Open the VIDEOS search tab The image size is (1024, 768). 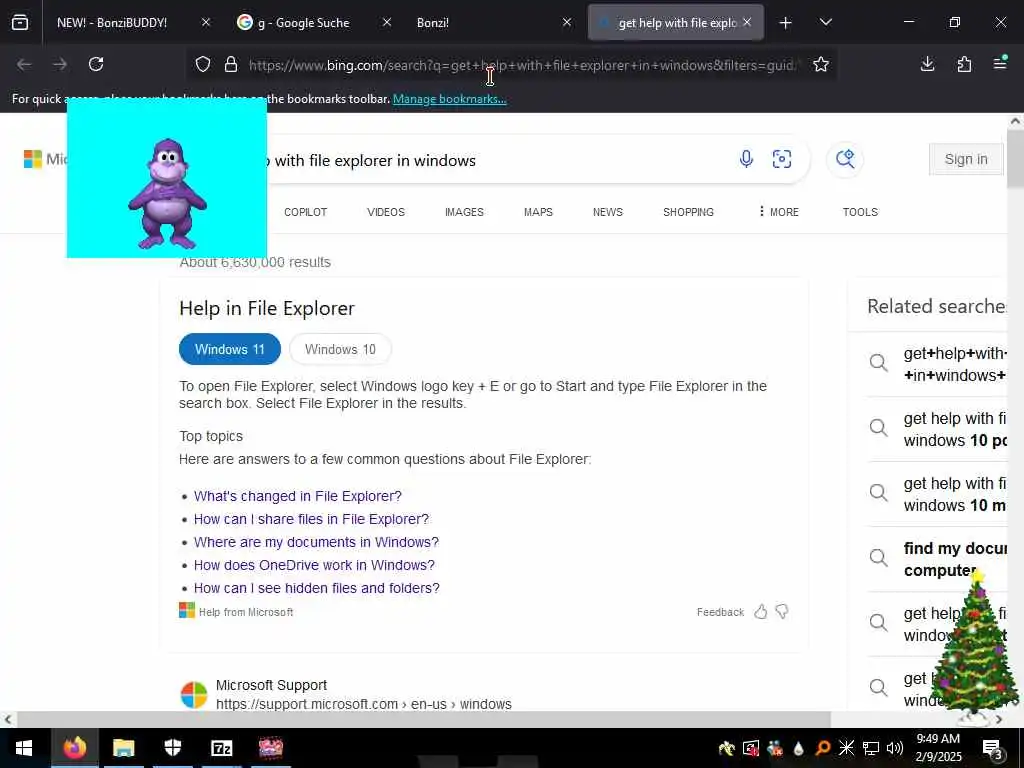386,212
